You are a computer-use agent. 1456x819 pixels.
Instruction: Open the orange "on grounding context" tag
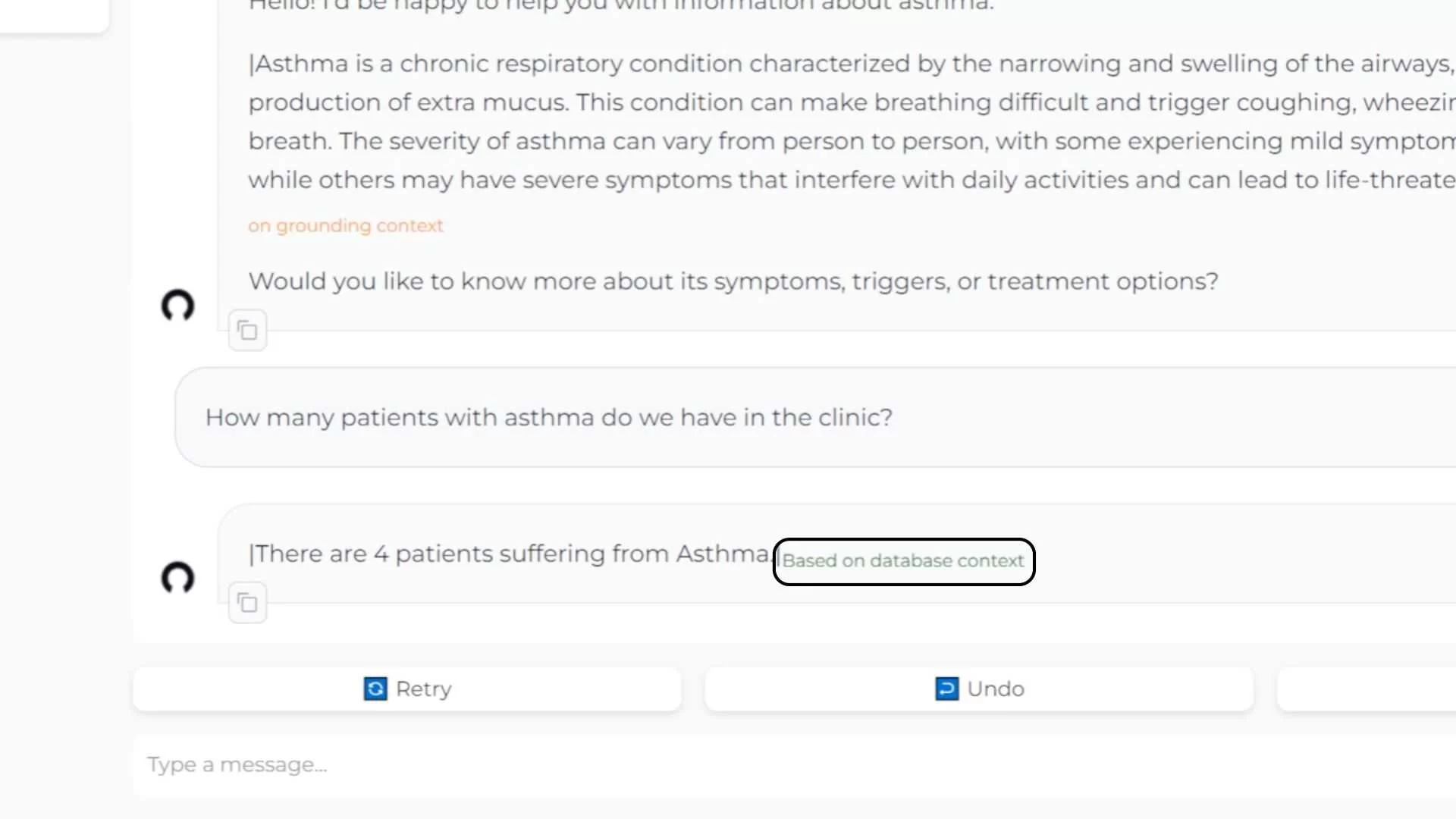pyautogui.click(x=346, y=226)
